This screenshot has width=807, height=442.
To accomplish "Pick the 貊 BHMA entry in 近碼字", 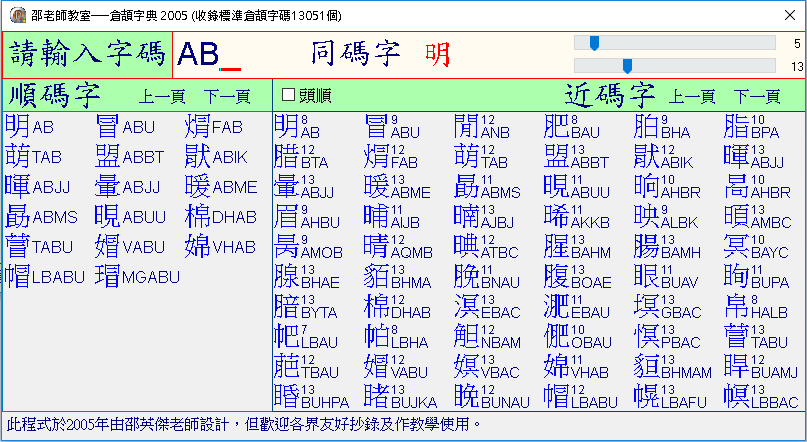I will click(397, 276).
